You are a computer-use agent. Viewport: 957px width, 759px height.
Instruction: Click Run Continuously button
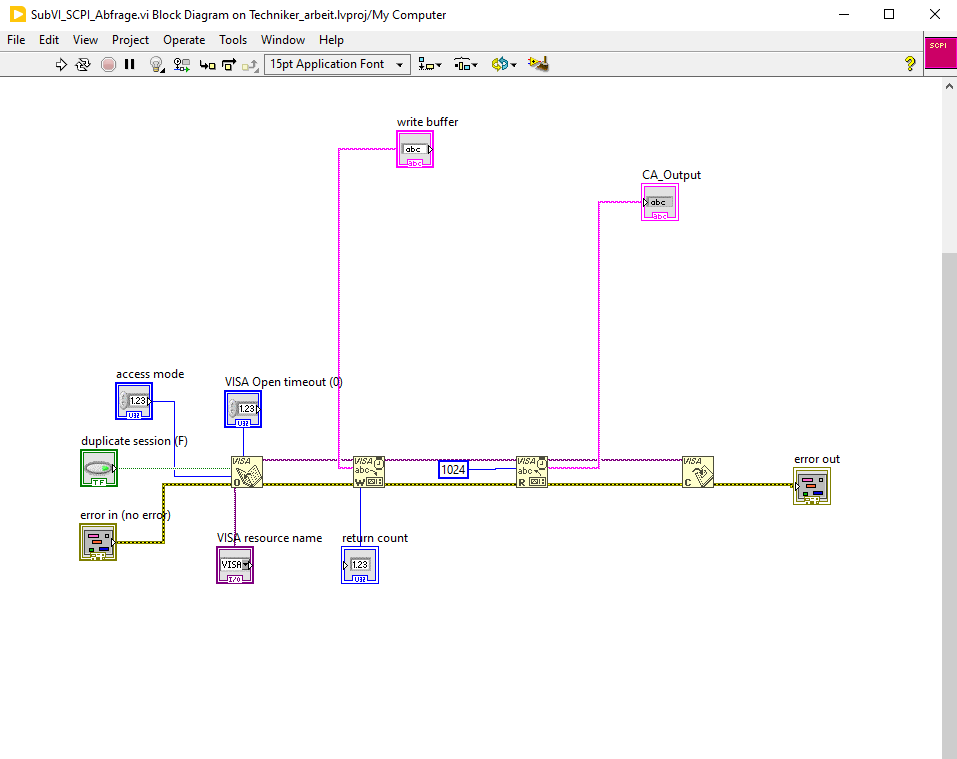83,64
